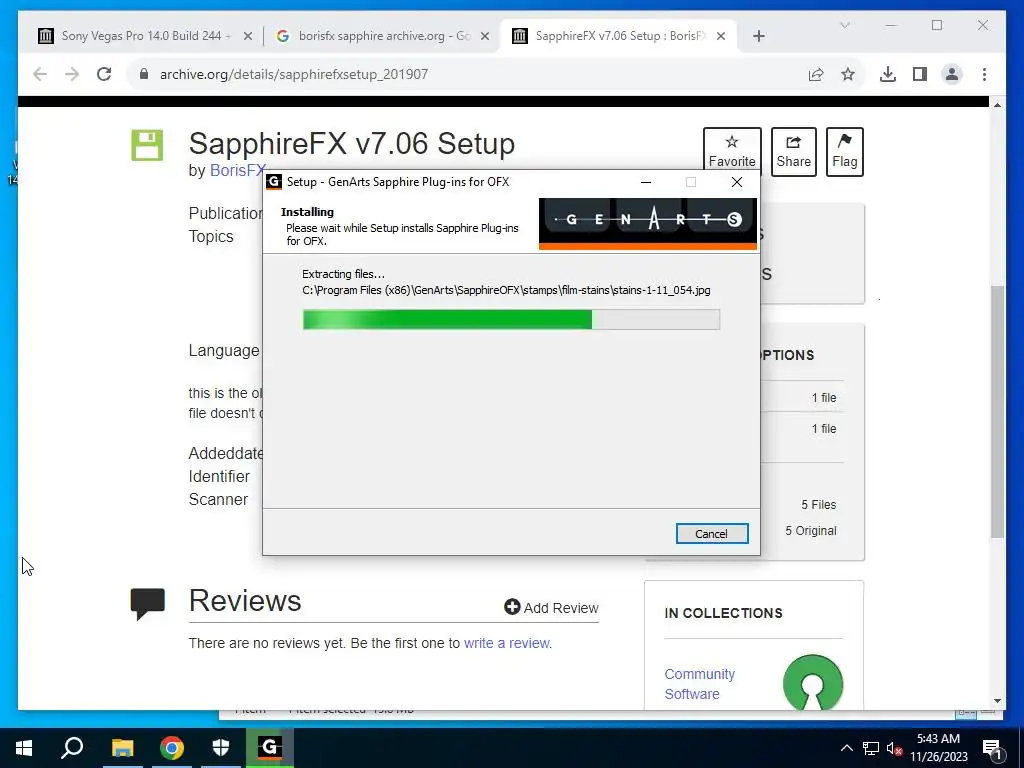Cancel the Sapphire Plug-ins installation
1024x768 pixels.
712,534
